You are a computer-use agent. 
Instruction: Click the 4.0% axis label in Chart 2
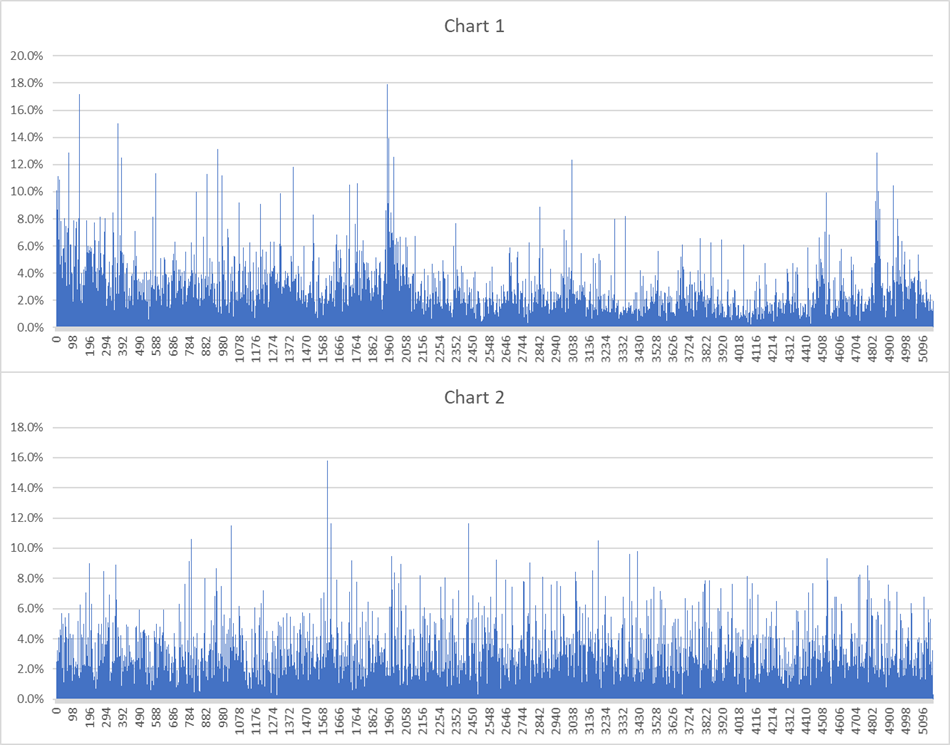click(30, 639)
